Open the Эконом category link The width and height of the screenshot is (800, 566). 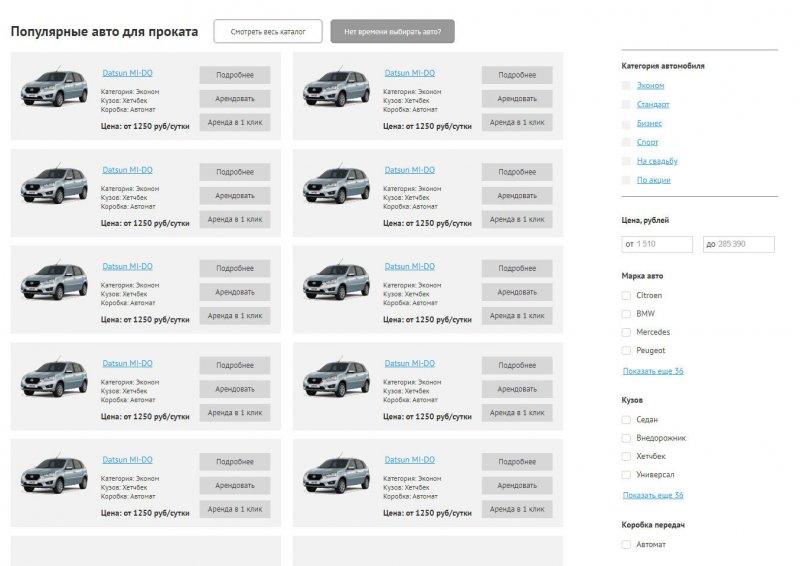[650, 85]
